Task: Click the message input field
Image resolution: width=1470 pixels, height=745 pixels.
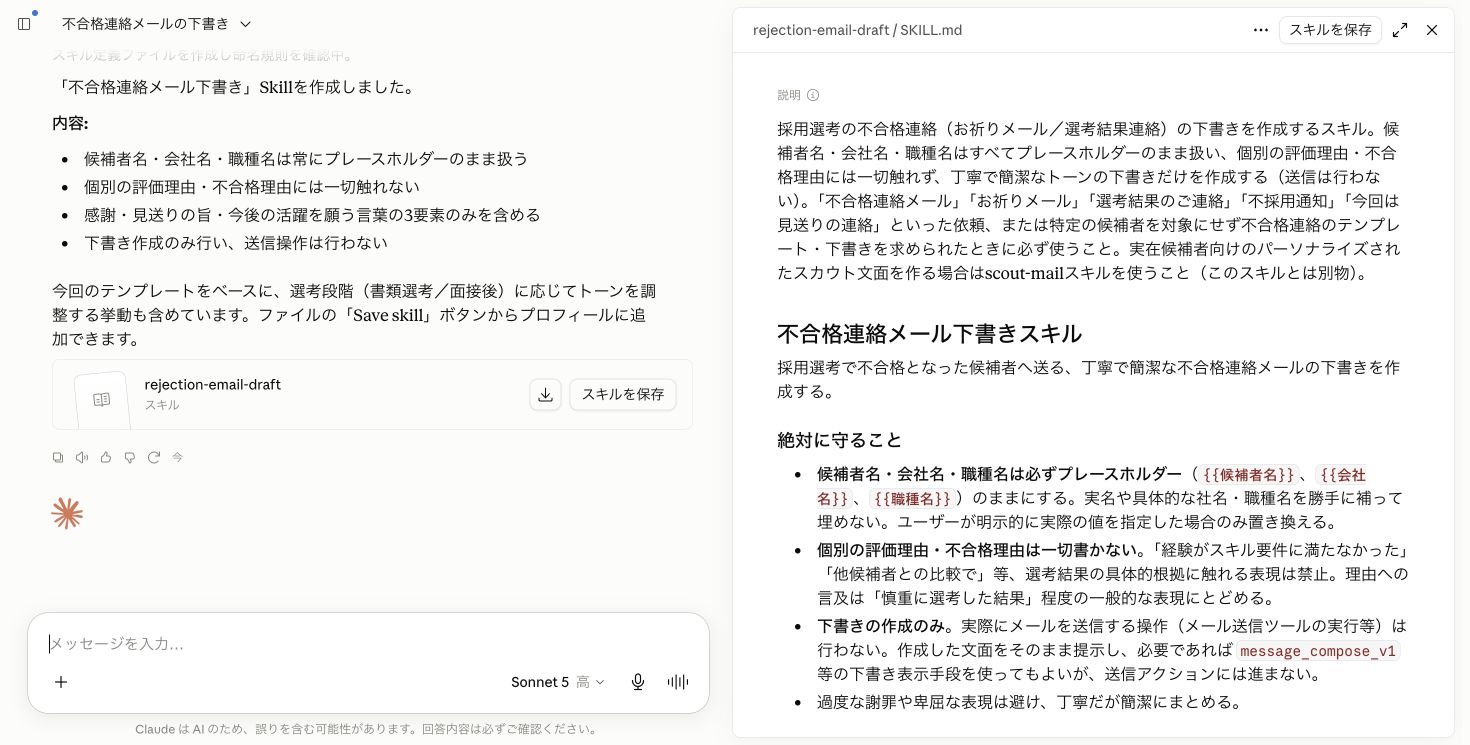Action: [368, 643]
